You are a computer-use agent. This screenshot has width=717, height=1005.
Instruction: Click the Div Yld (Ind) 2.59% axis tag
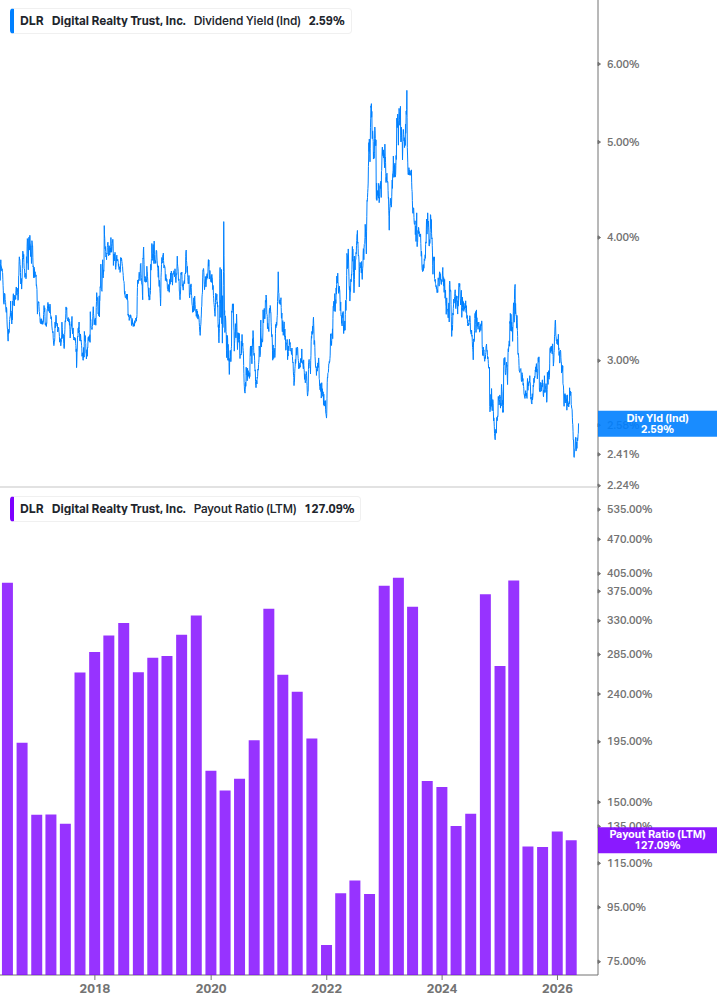(657, 424)
